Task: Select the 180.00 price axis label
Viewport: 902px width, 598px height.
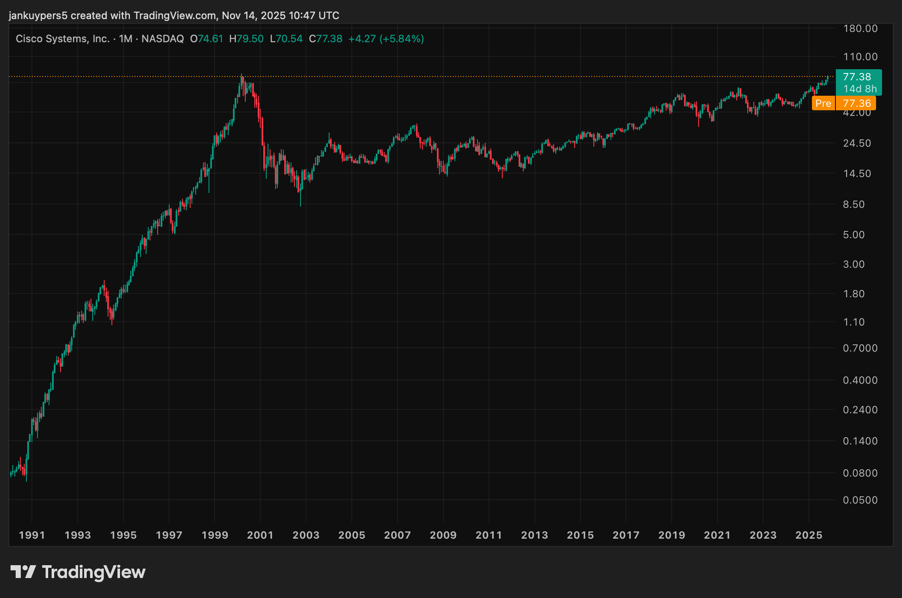Action: (x=860, y=28)
